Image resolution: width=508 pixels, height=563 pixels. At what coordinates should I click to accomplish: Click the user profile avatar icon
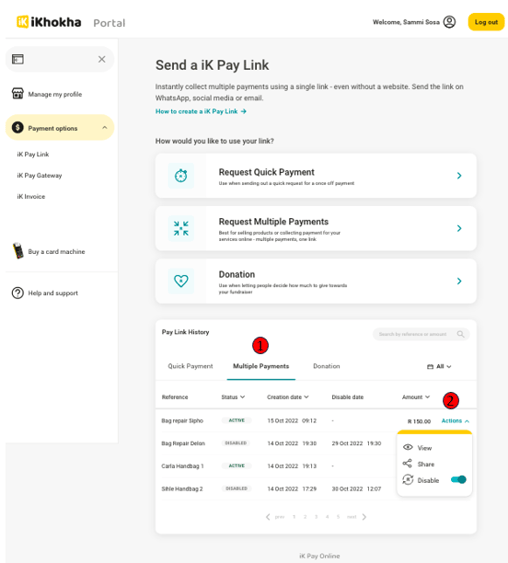pos(449,22)
